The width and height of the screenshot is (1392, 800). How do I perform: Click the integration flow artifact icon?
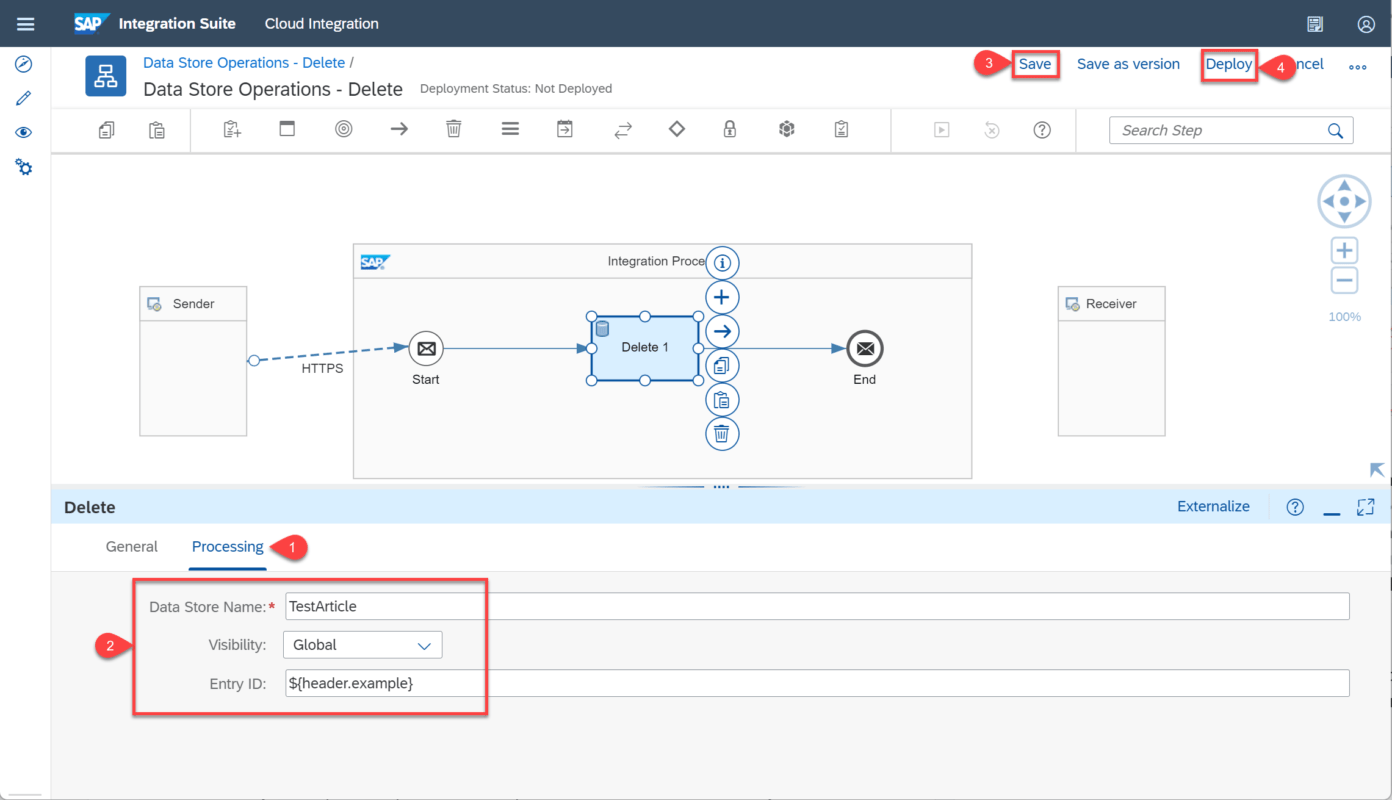pos(106,76)
